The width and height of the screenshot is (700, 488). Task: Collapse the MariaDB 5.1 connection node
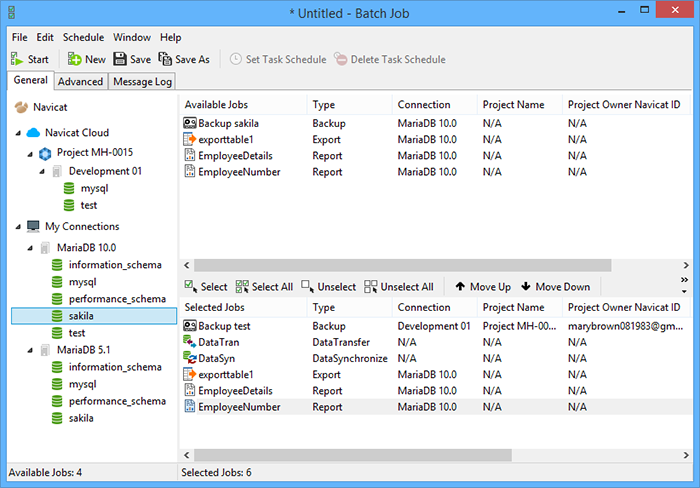click(30, 350)
